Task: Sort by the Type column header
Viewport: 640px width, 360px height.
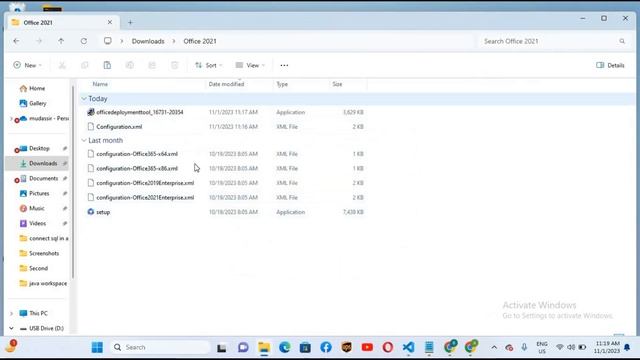Action: [282, 84]
